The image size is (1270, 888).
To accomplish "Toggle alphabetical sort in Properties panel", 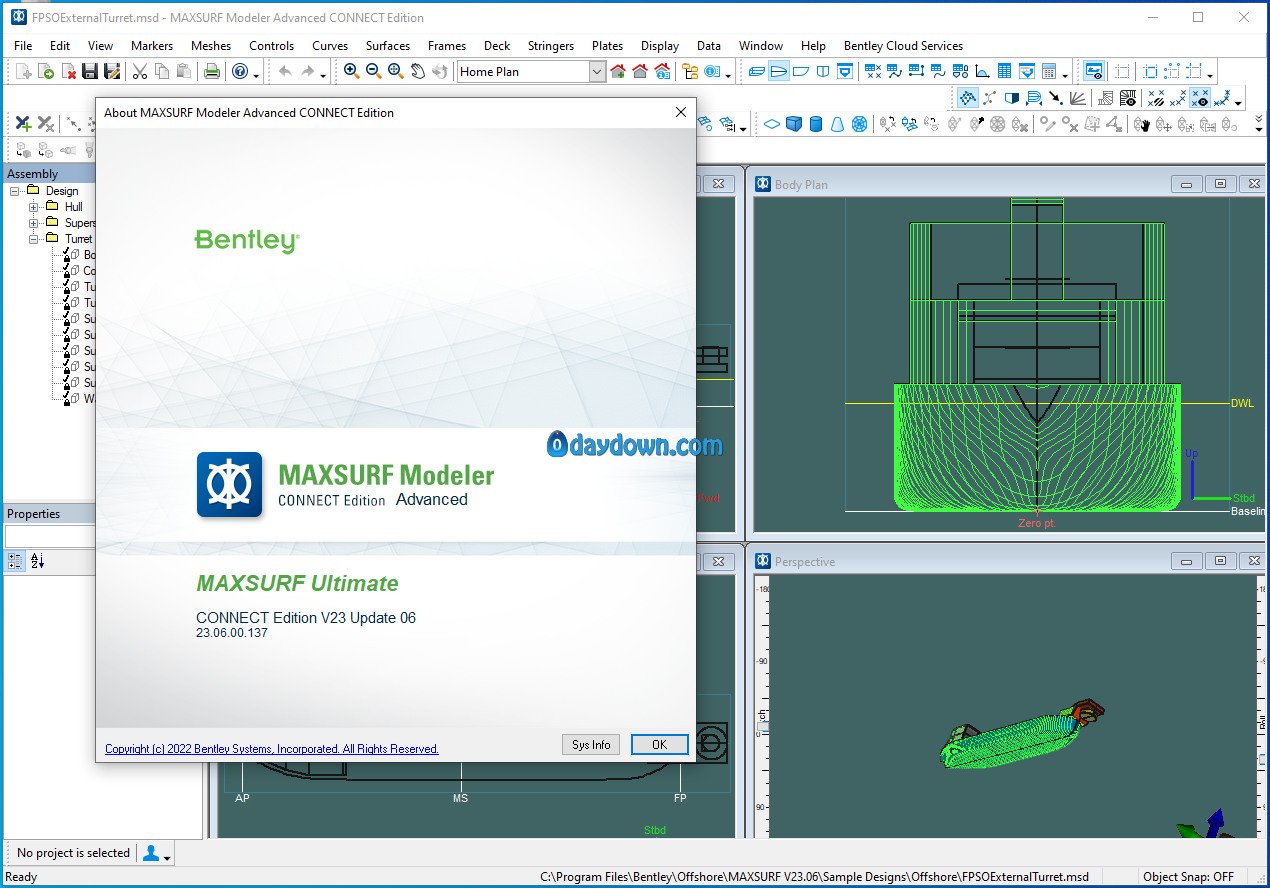I will pyautogui.click(x=37, y=562).
